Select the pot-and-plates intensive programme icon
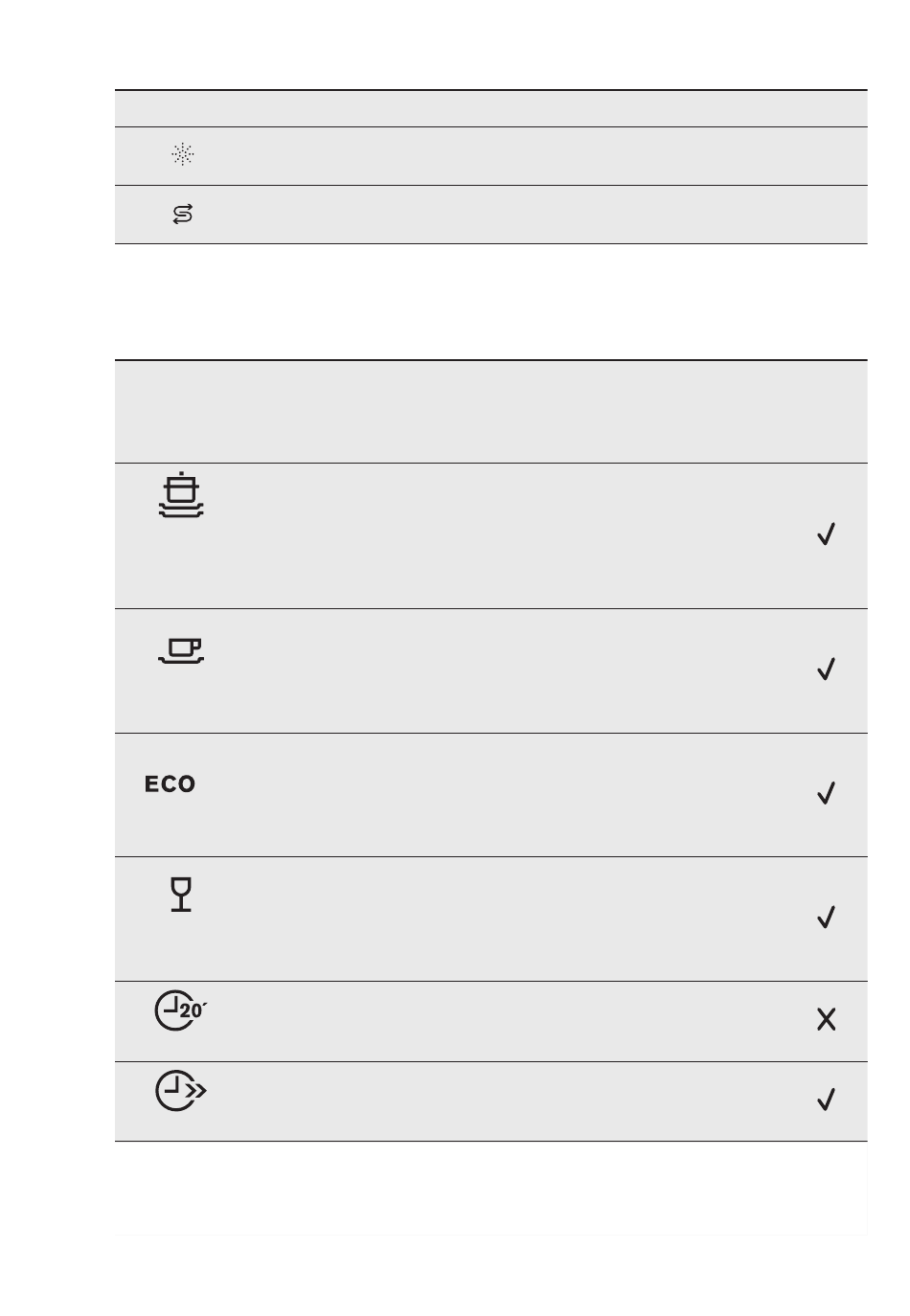The width and height of the screenshot is (910, 1316). pyautogui.click(x=181, y=495)
